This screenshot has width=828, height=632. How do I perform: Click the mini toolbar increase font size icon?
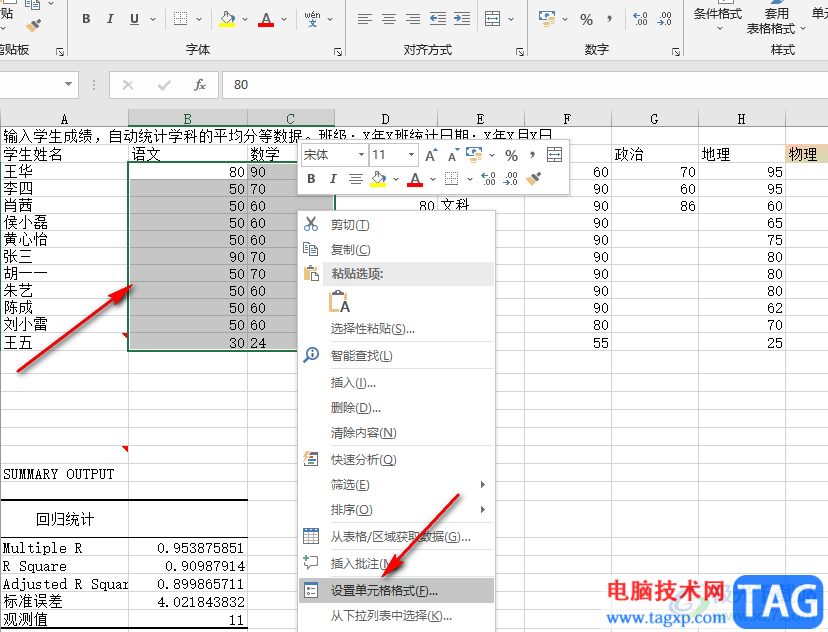pyautogui.click(x=431, y=155)
